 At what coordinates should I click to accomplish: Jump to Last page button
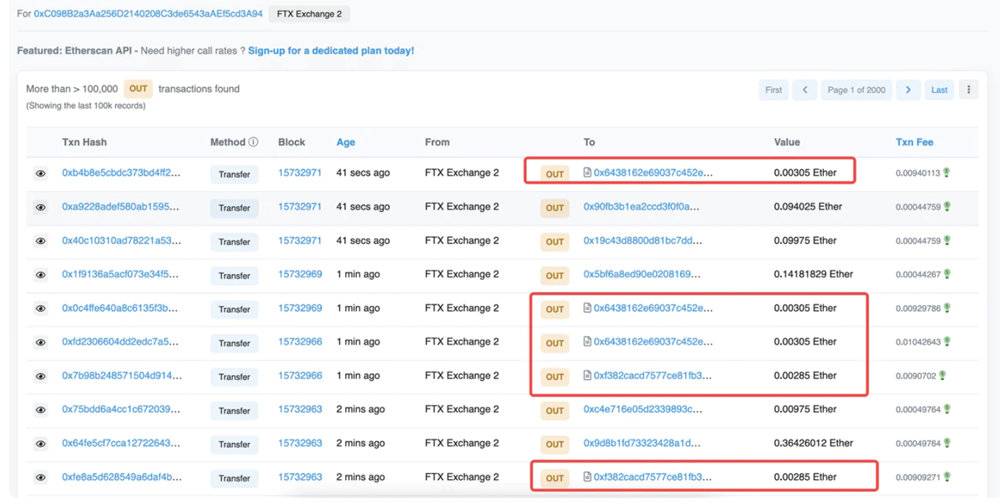click(x=939, y=90)
